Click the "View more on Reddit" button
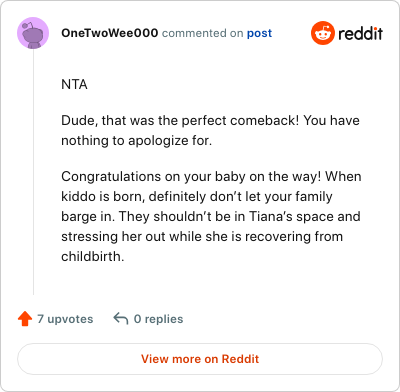The image size is (400, 392). pyautogui.click(x=200, y=359)
